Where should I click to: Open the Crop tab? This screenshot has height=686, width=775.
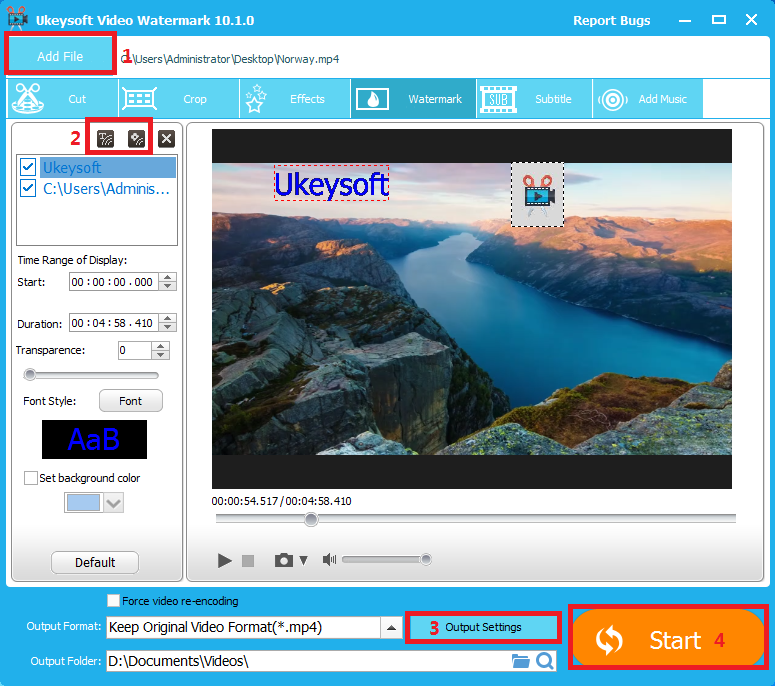click(179, 99)
